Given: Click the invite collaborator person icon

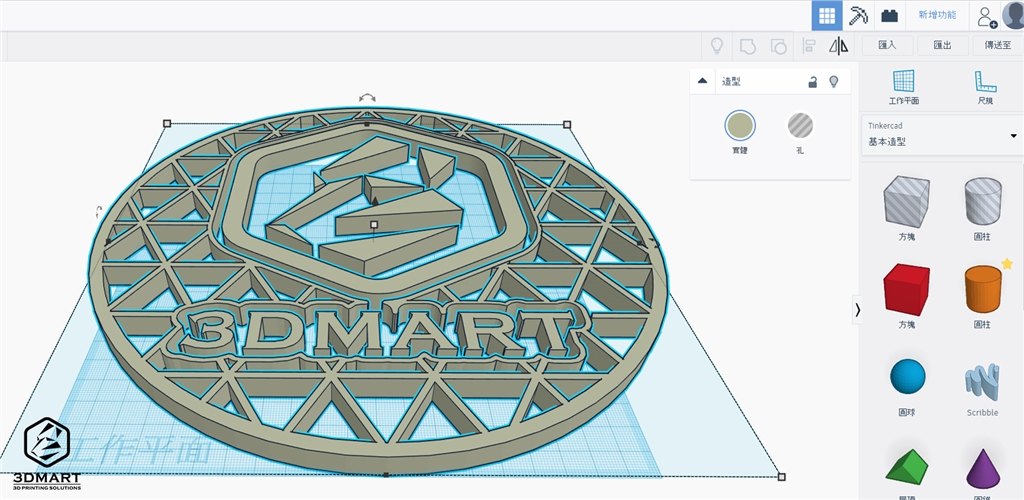Looking at the screenshot, I should click(x=986, y=16).
